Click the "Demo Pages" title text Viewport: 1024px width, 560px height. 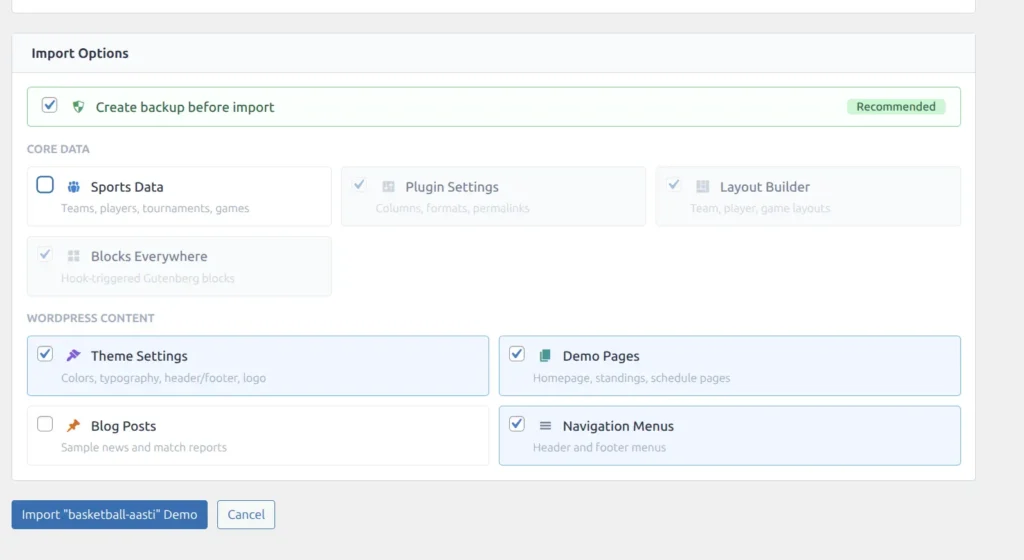[601, 356]
